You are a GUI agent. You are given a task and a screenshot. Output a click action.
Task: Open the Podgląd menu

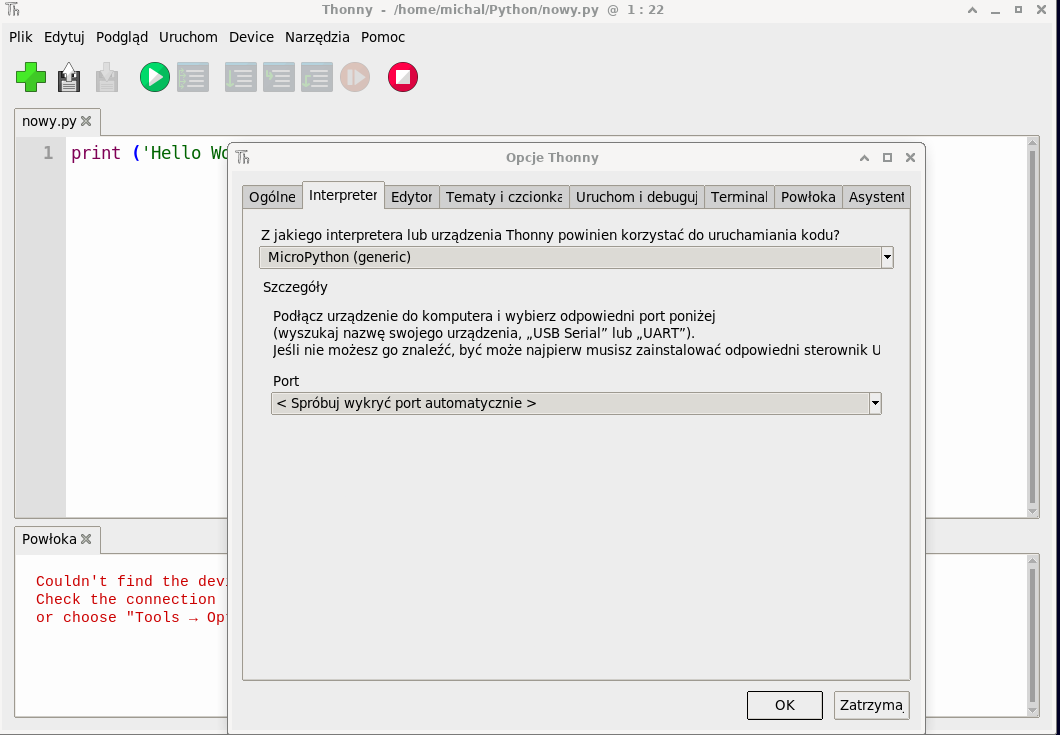pyautogui.click(x=122, y=37)
